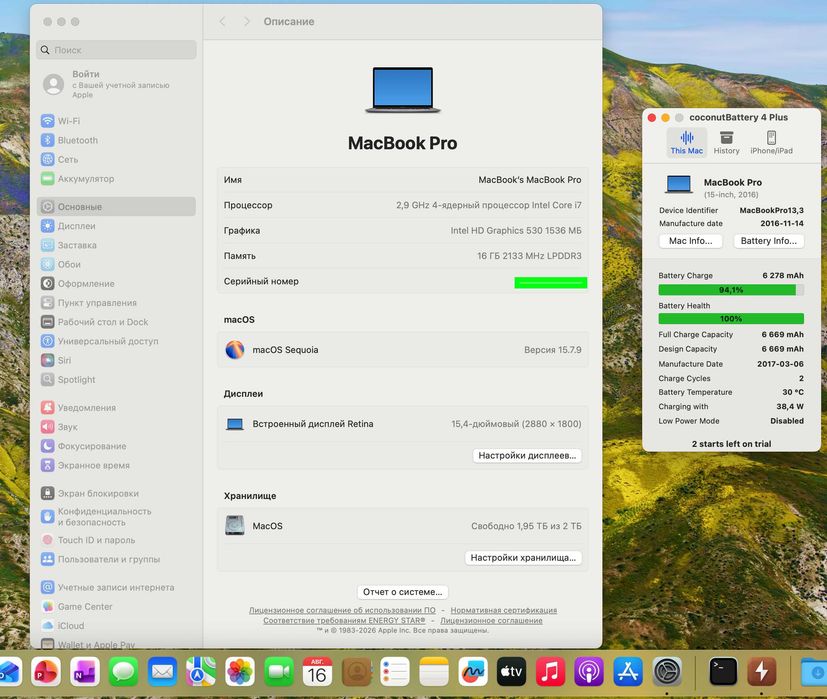Open Аккумулятор settings
This screenshot has width=827, height=699.
[x=117, y=179]
